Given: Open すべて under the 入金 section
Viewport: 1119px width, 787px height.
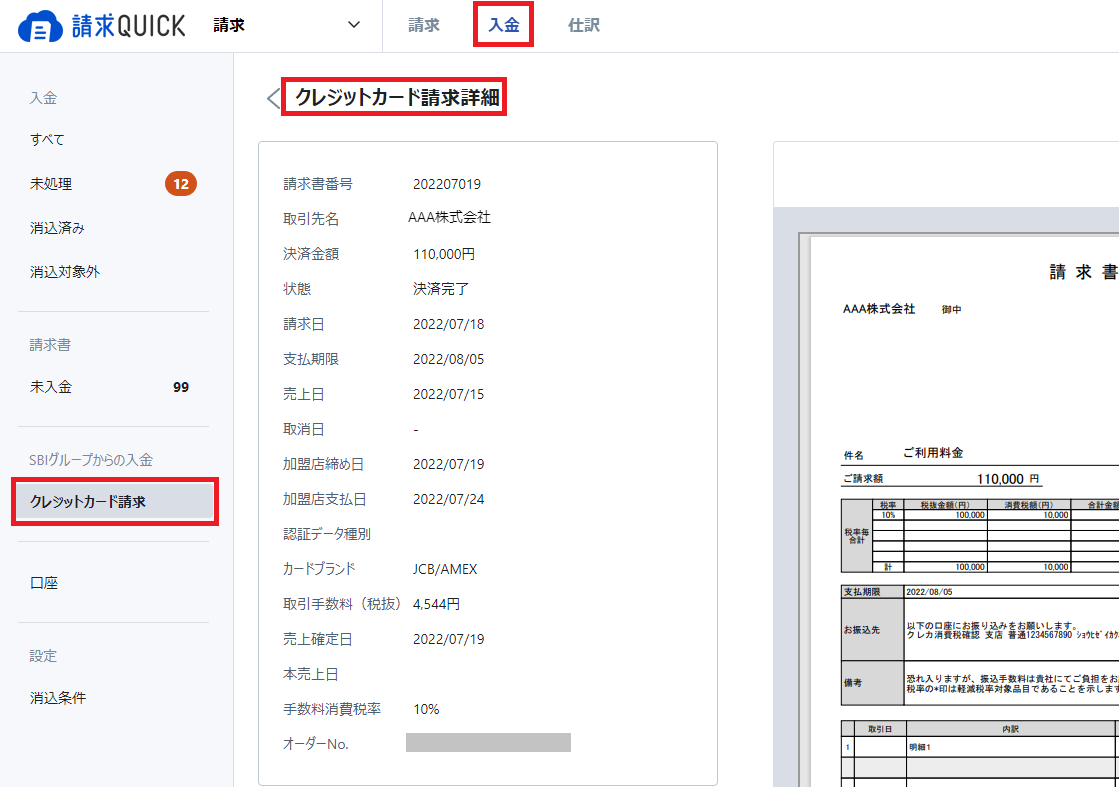Looking at the screenshot, I should tap(48, 139).
